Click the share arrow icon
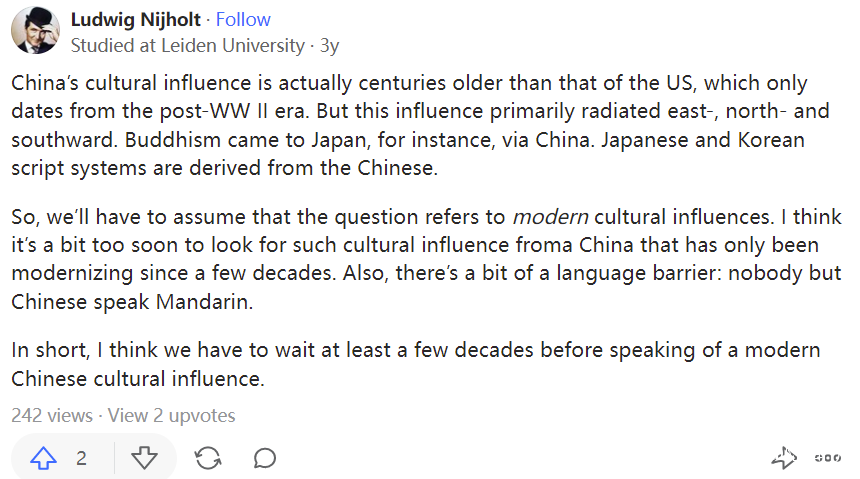This screenshot has height=479, width=860. click(x=784, y=458)
